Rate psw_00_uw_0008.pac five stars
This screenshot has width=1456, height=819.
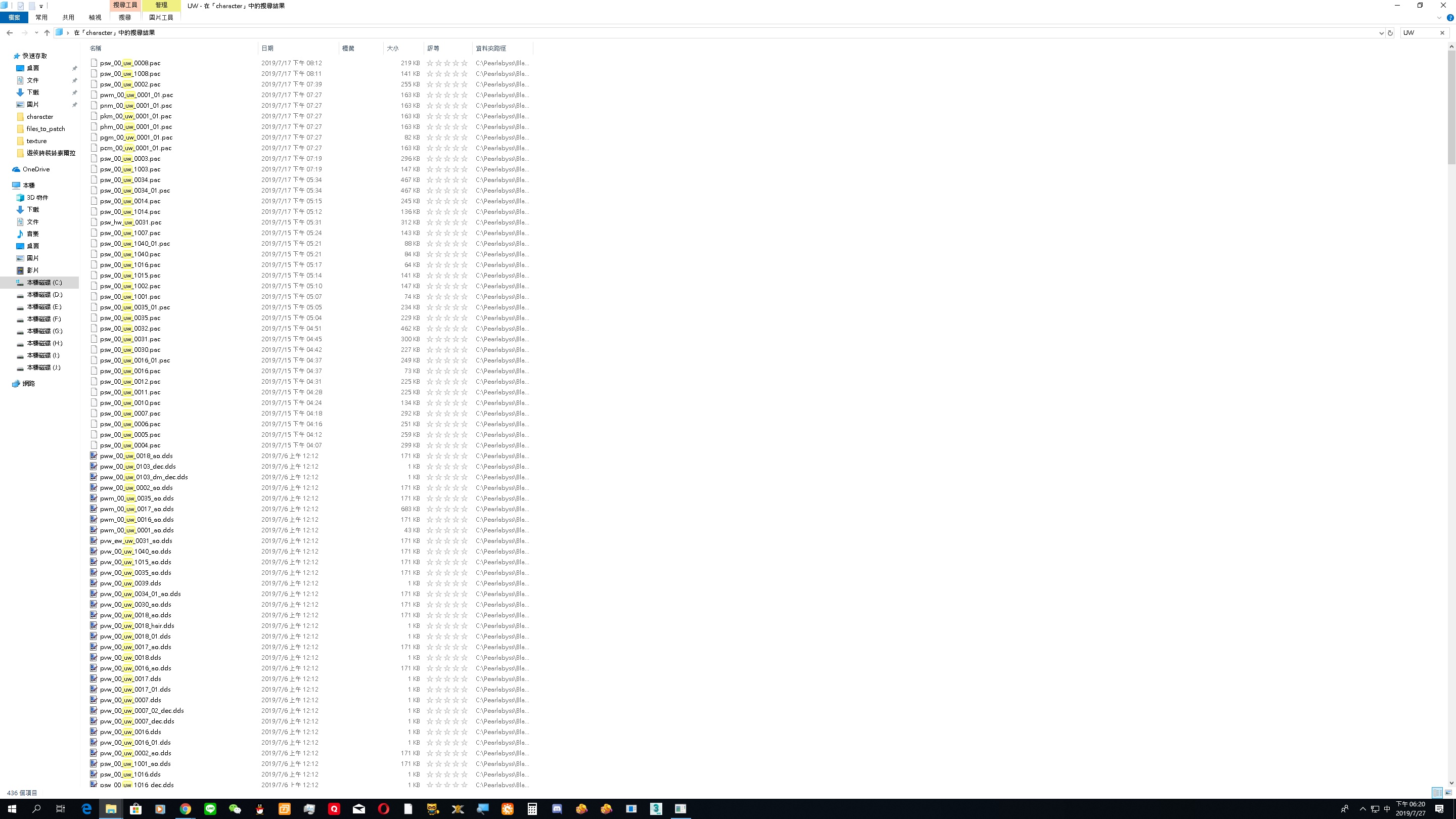pos(464,63)
